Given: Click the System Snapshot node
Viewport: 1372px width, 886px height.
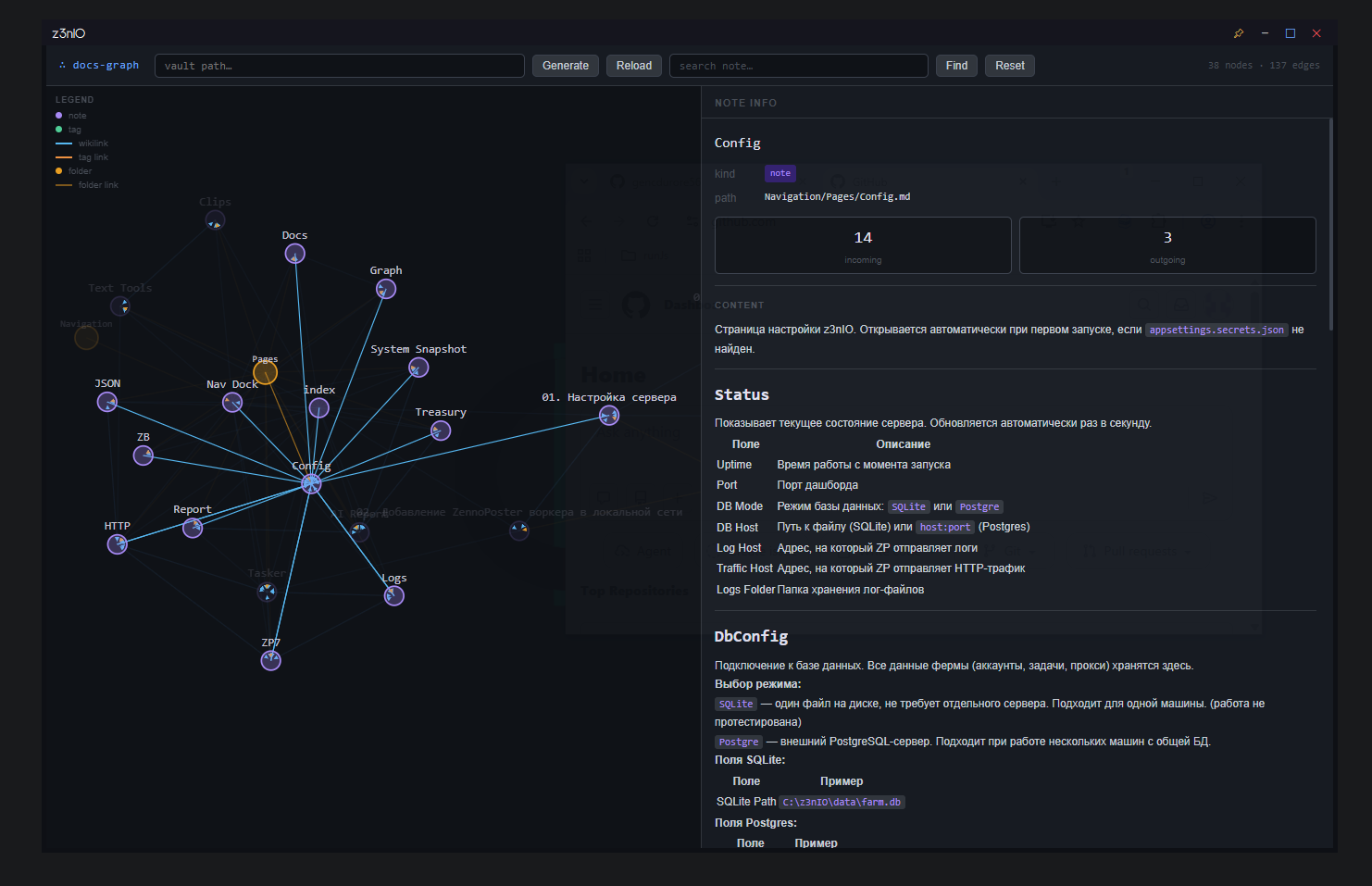Looking at the screenshot, I should pos(418,368).
